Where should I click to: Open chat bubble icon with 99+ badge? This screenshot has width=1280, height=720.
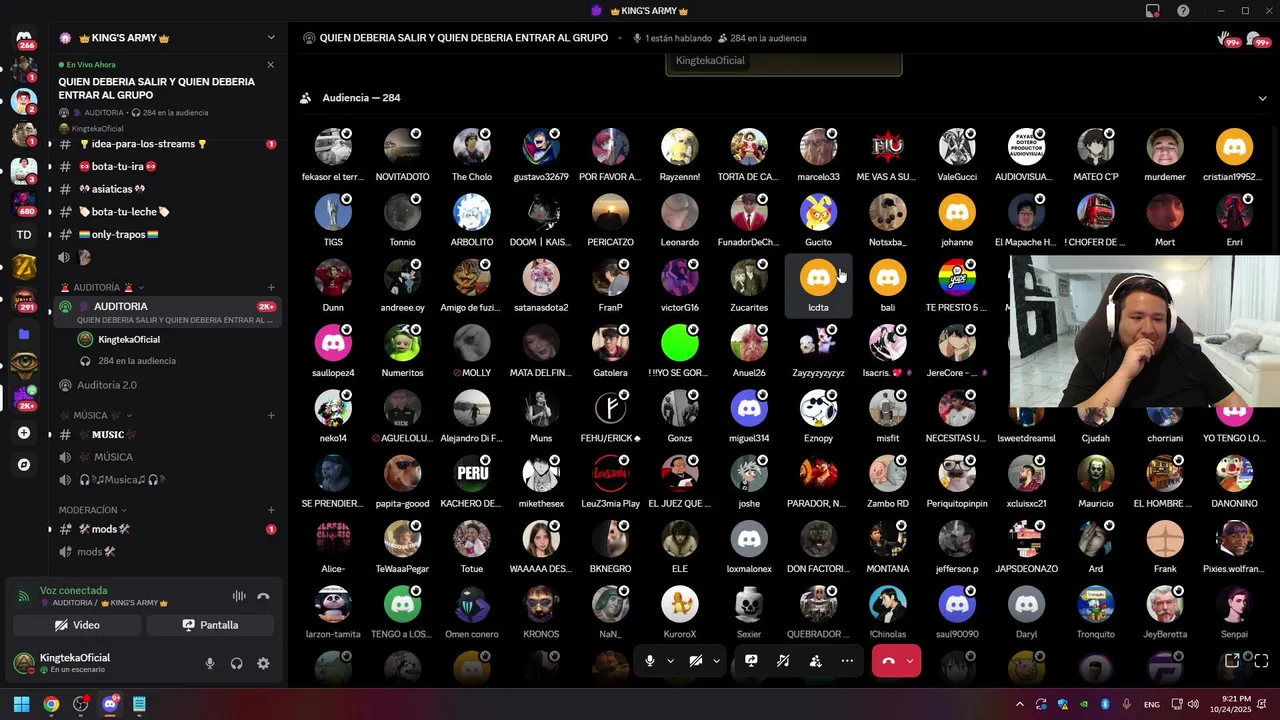tap(1258, 39)
